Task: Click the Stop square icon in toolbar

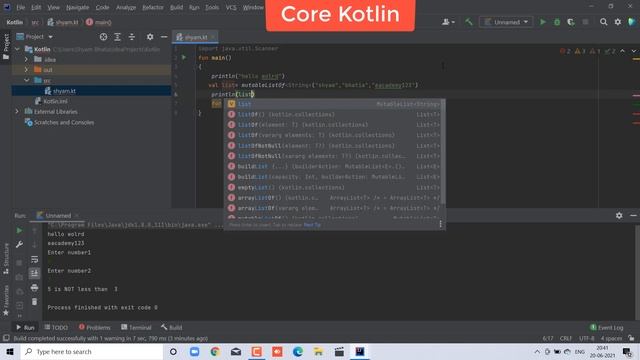Action: 585,22
